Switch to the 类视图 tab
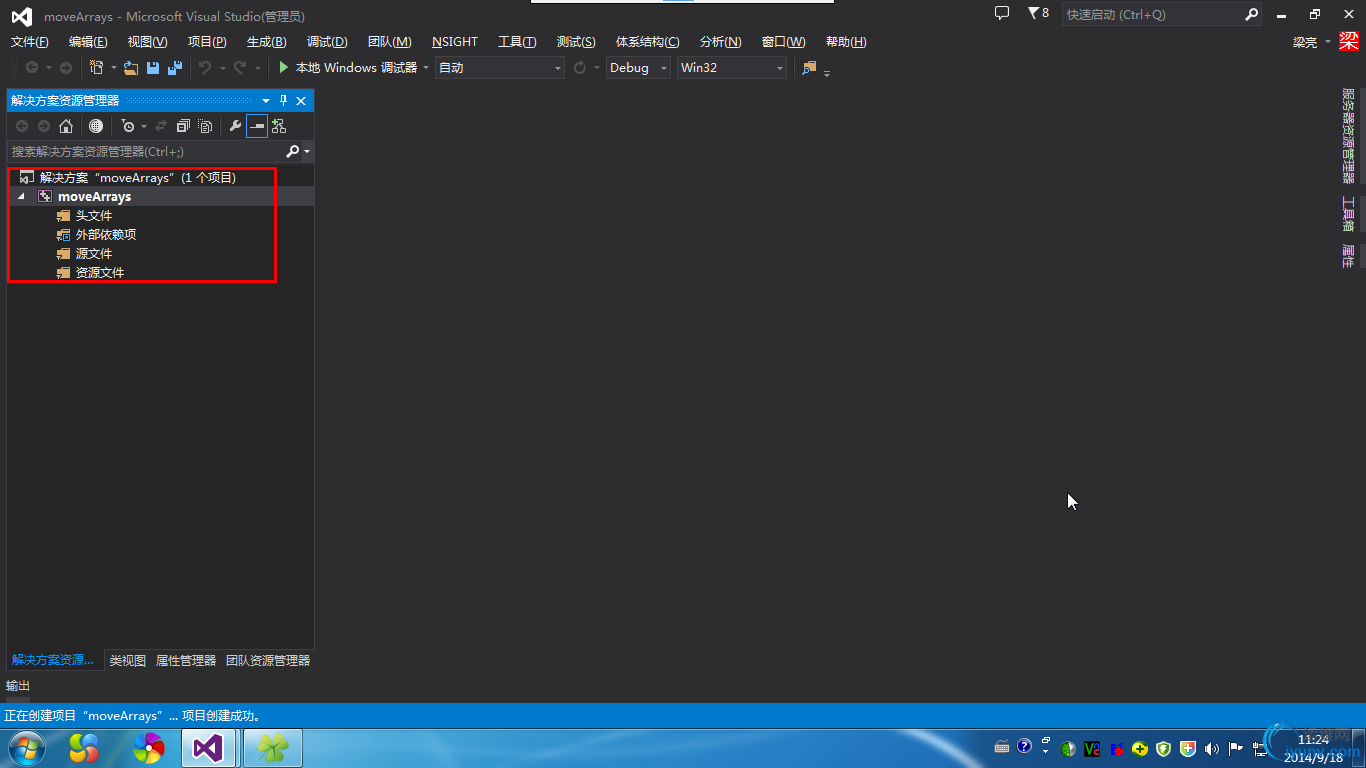This screenshot has width=1366, height=768. [x=128, y=661]
